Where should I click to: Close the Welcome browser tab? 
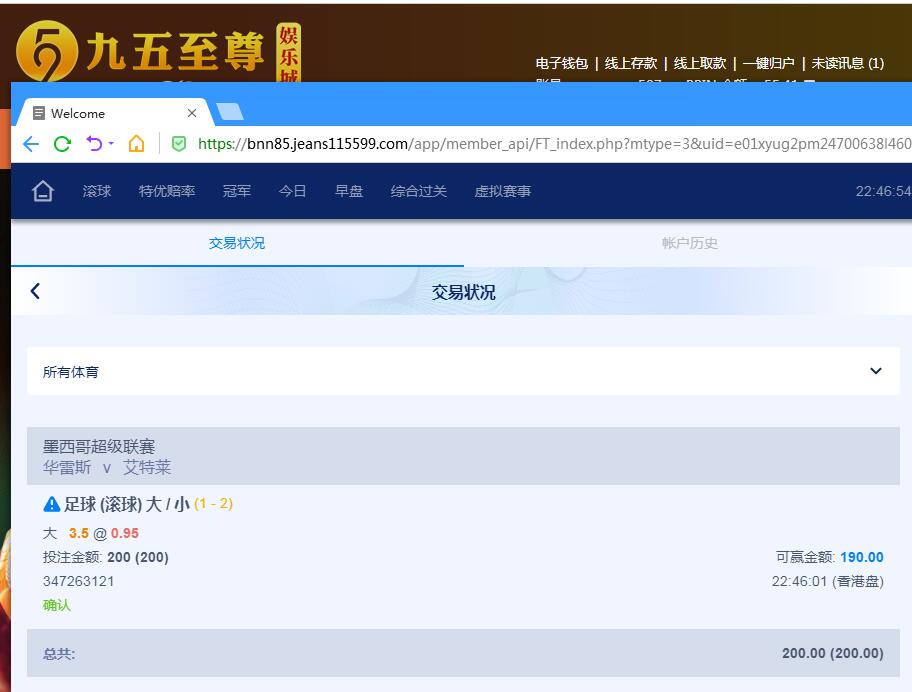pyautogui.click(x=192, y=113)
